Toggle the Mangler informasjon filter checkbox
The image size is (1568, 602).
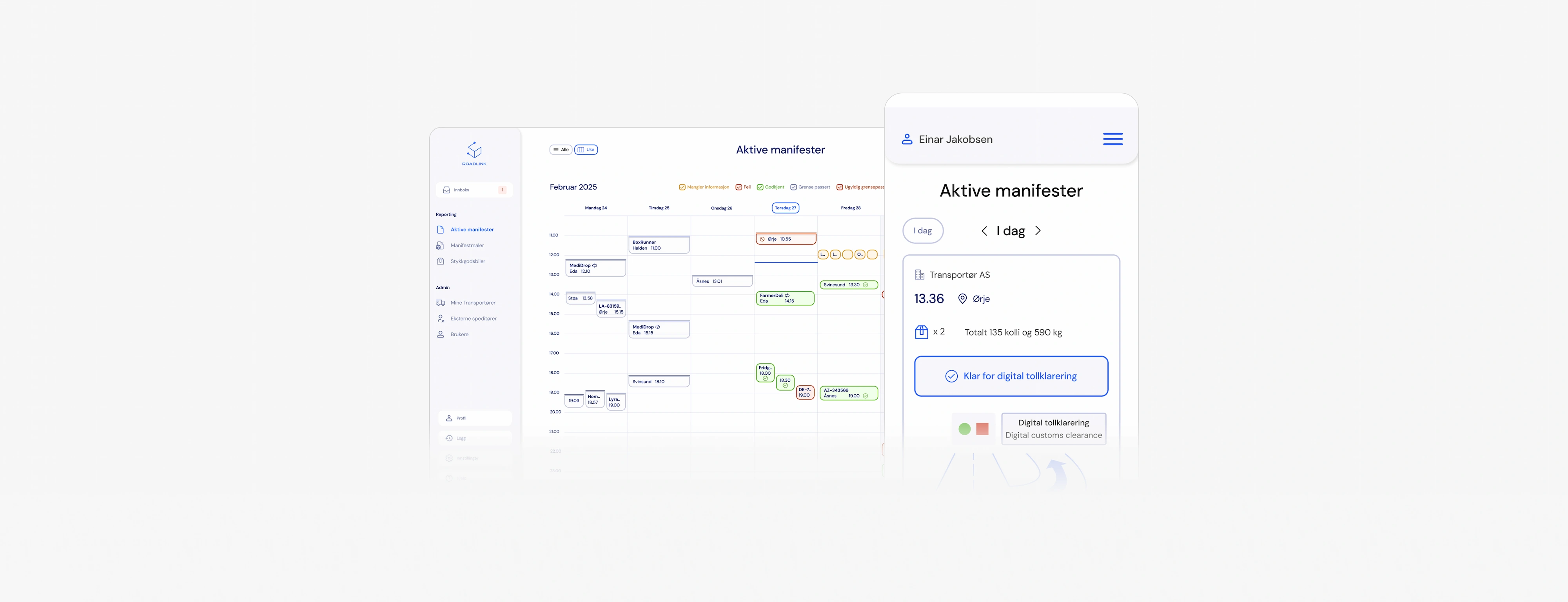(682, 187)
